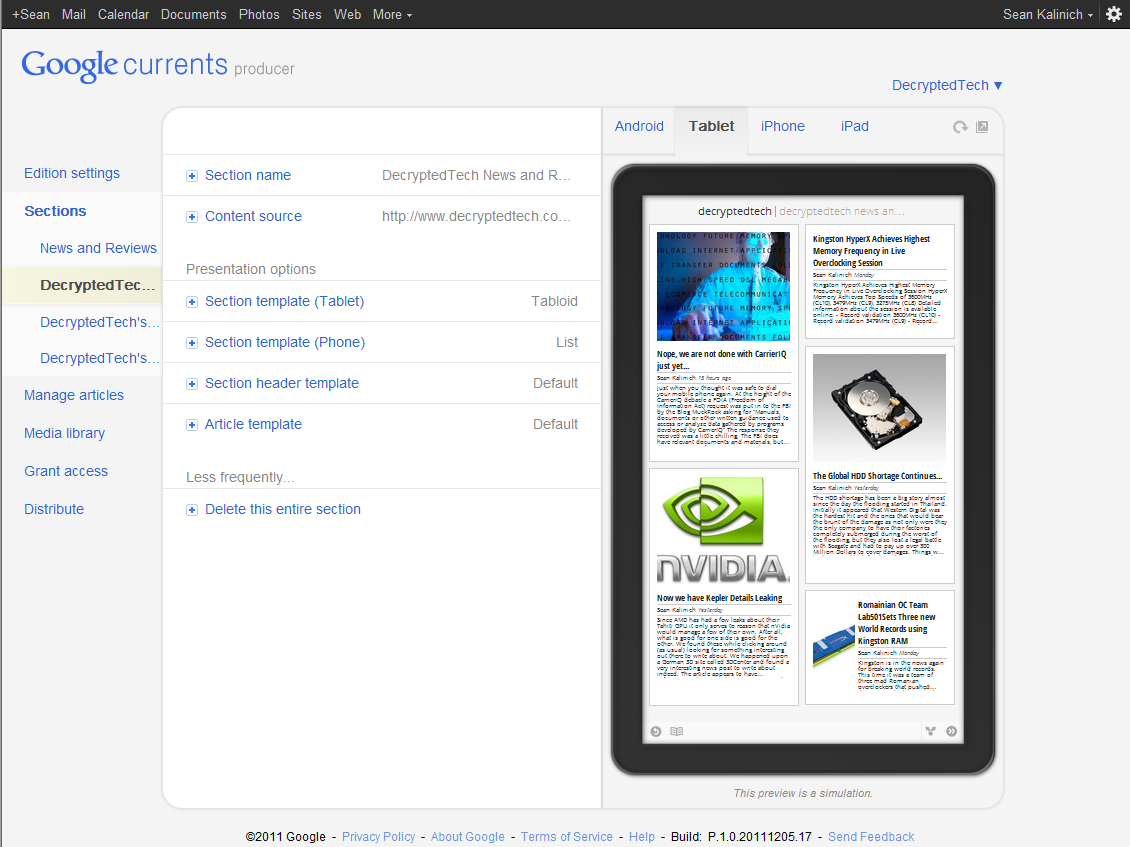Open the NVIDIA Kepler article thumbnail

pyautogui.click(x=724, y=530)
